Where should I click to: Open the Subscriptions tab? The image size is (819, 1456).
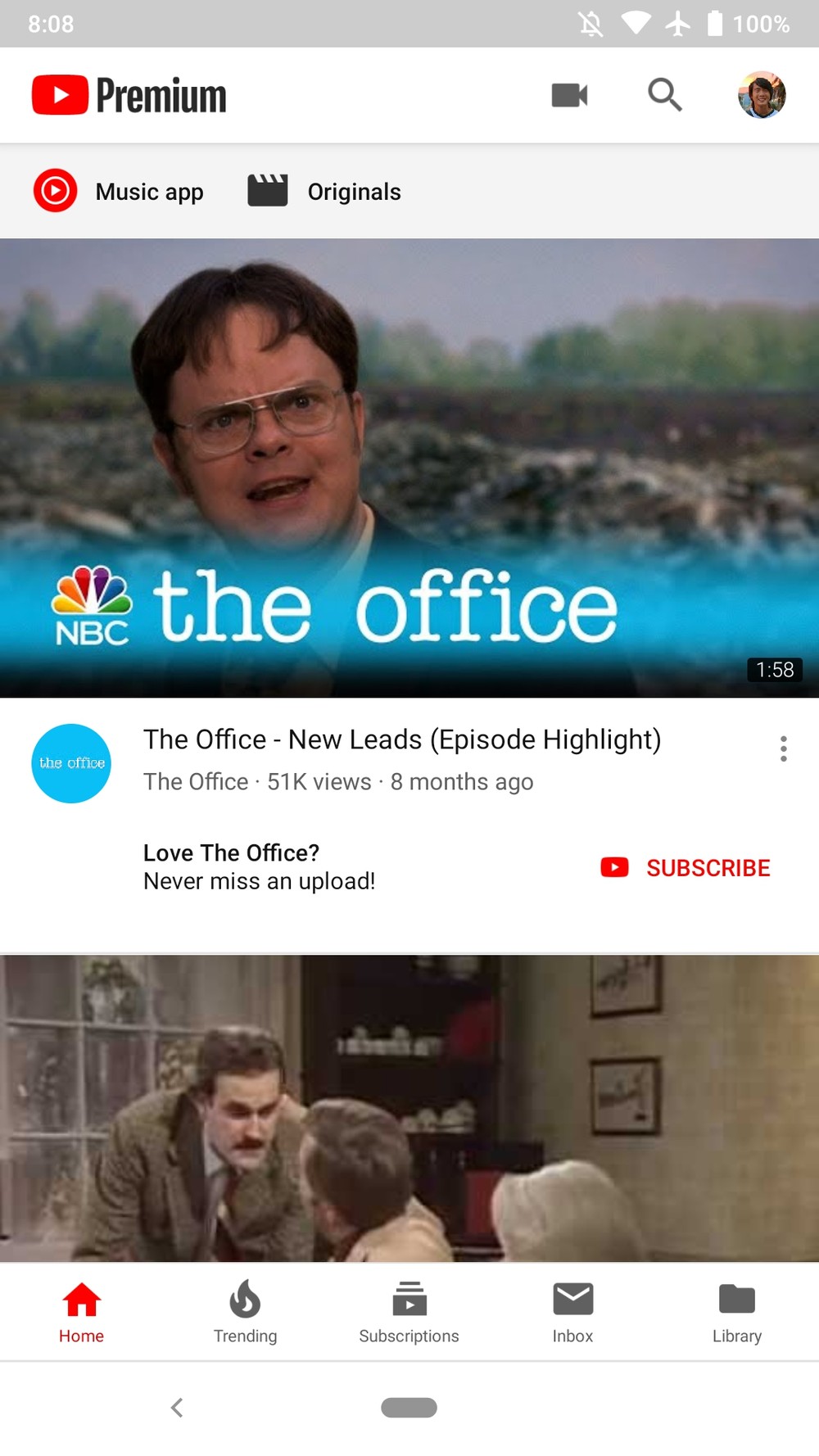409,1312
